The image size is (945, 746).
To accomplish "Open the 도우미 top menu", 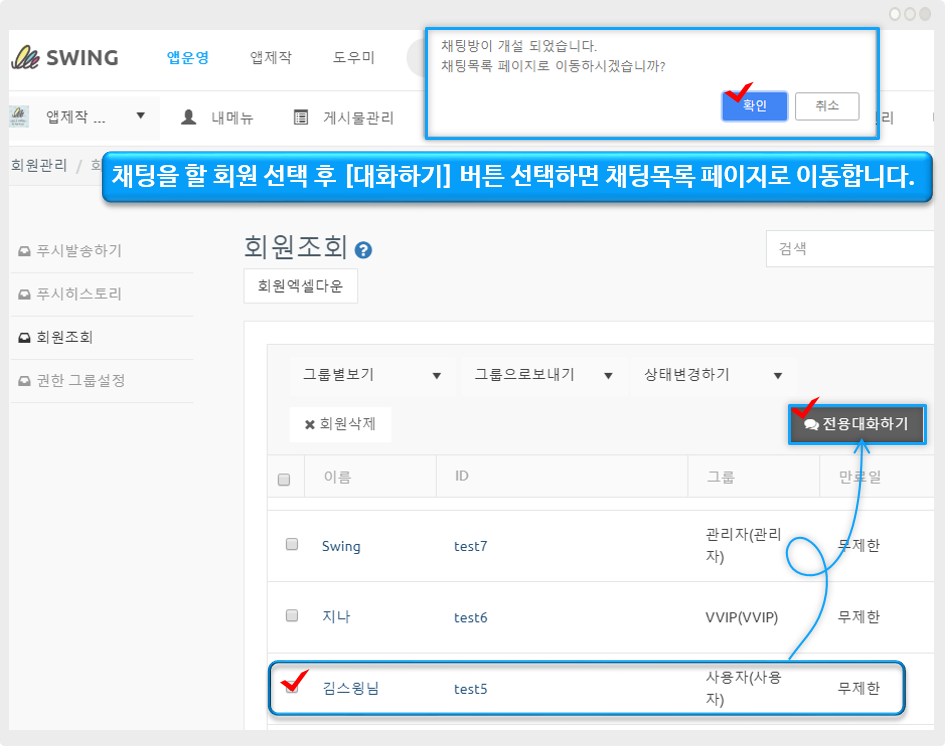I will 354,57.
